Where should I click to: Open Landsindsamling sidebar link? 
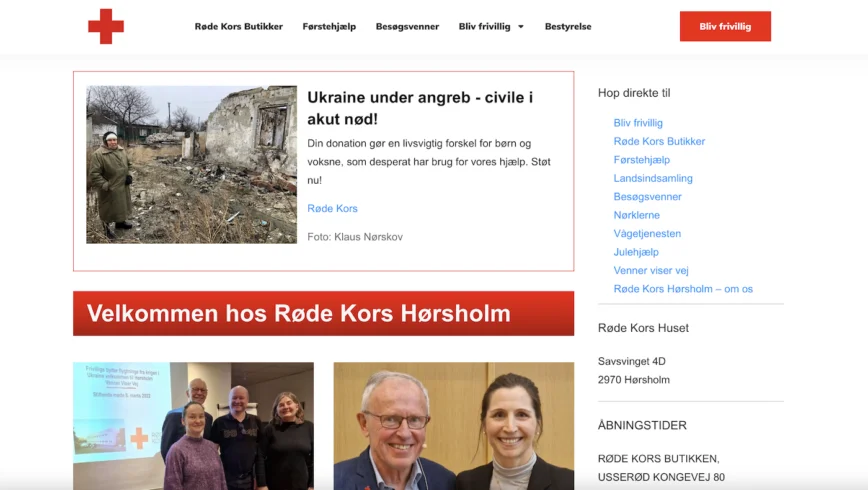(653, 178)
